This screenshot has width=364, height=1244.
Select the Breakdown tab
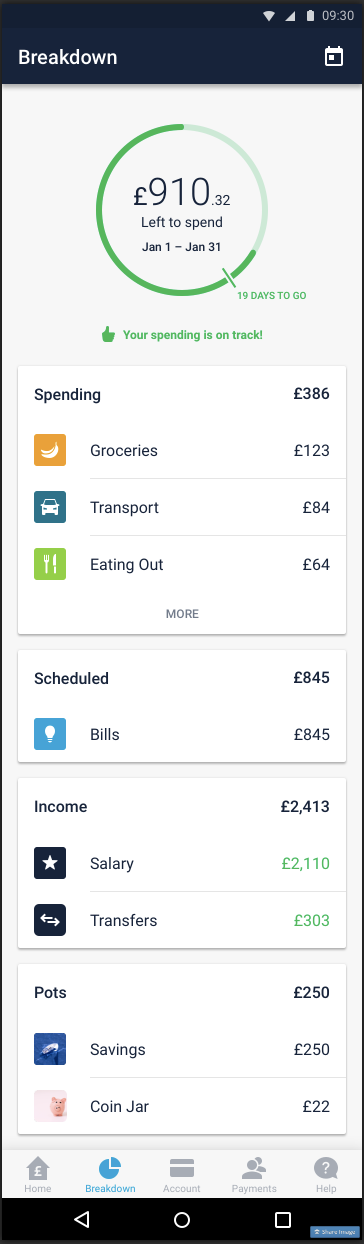[x=110, y=1175]
